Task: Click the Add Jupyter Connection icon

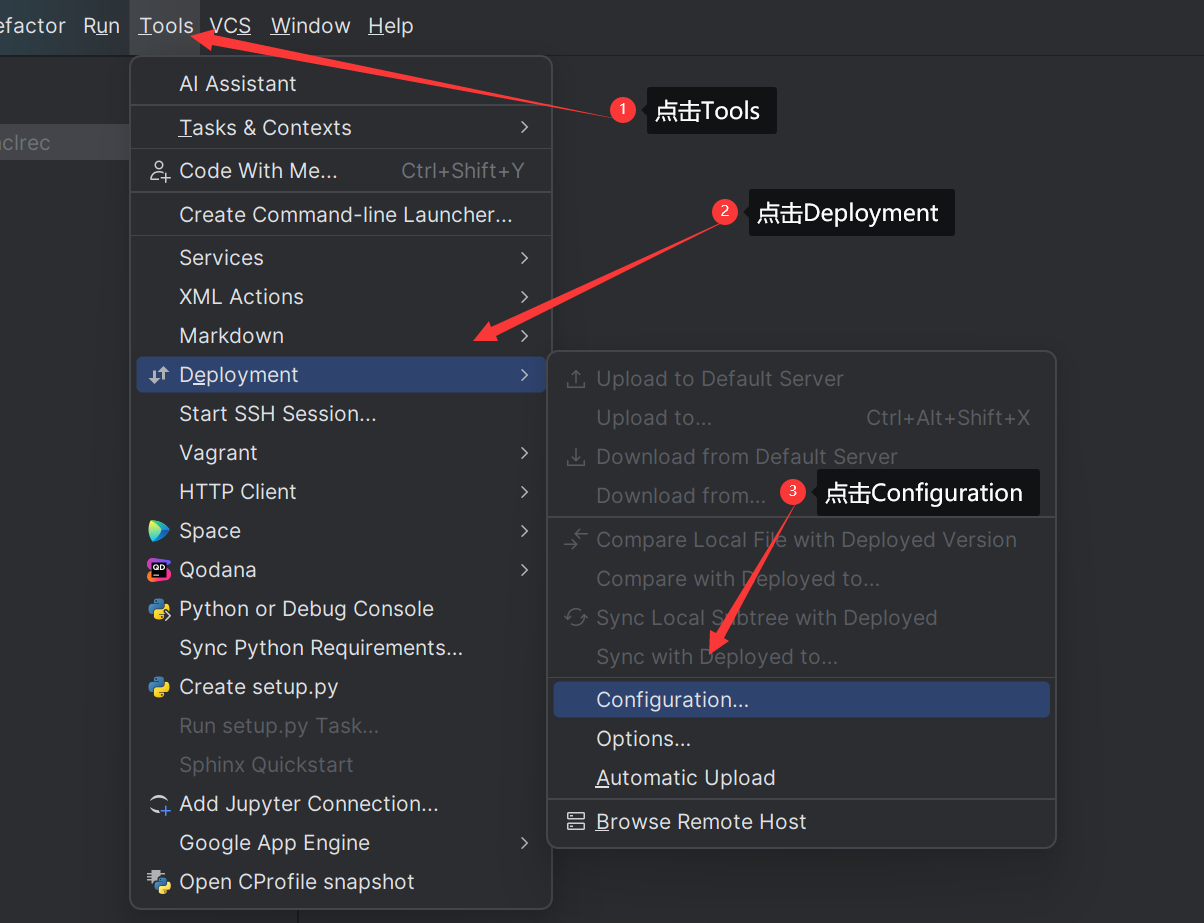Action: click(x=159, y=804)
